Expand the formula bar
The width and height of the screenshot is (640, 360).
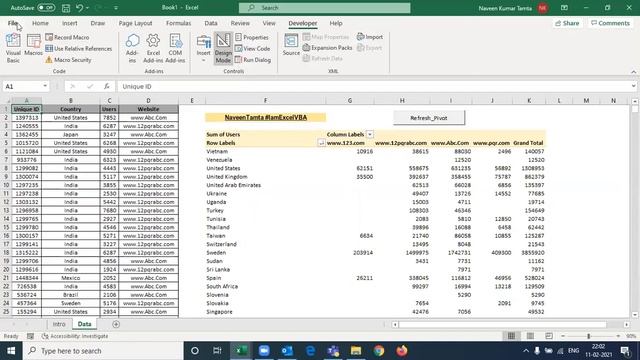[x=633, y=86]
